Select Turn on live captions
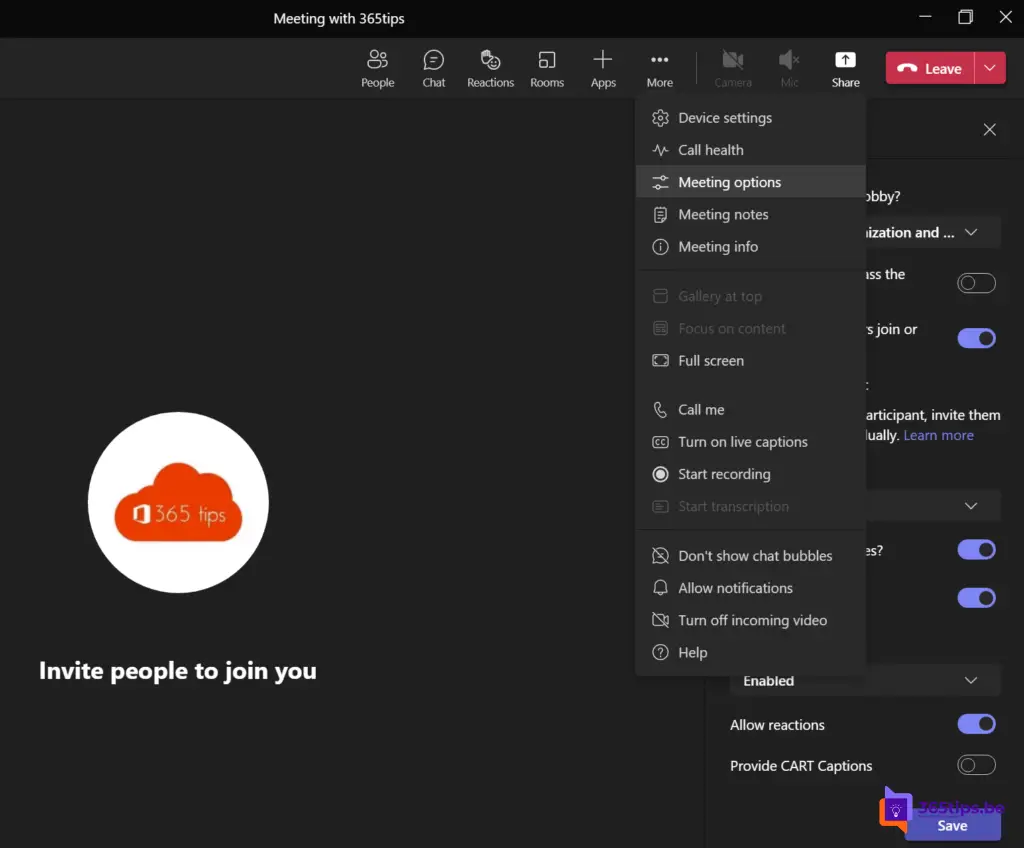1024x848 pixels. [742, 442]
